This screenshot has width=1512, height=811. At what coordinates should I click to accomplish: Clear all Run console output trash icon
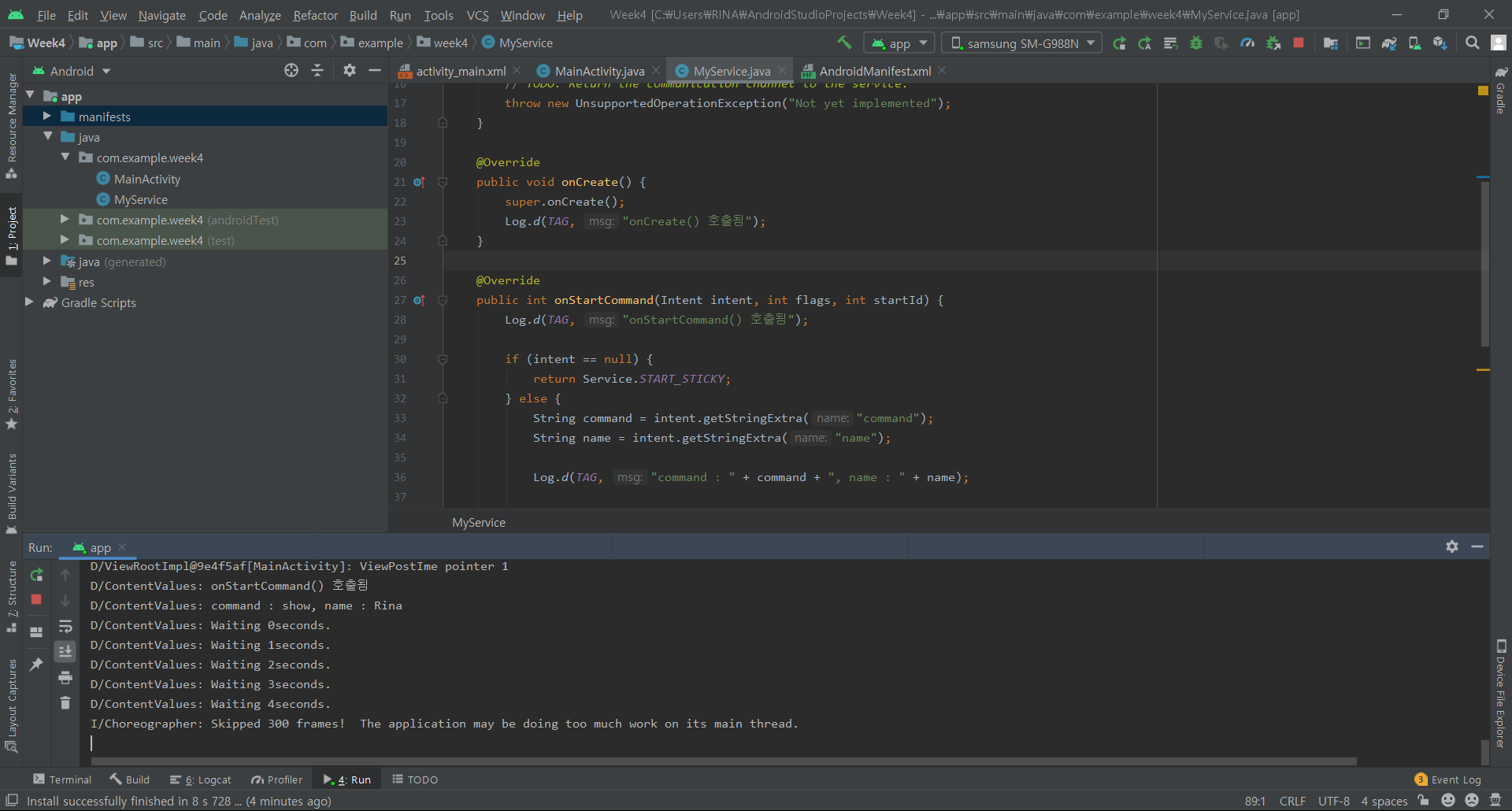click(65, 702)
